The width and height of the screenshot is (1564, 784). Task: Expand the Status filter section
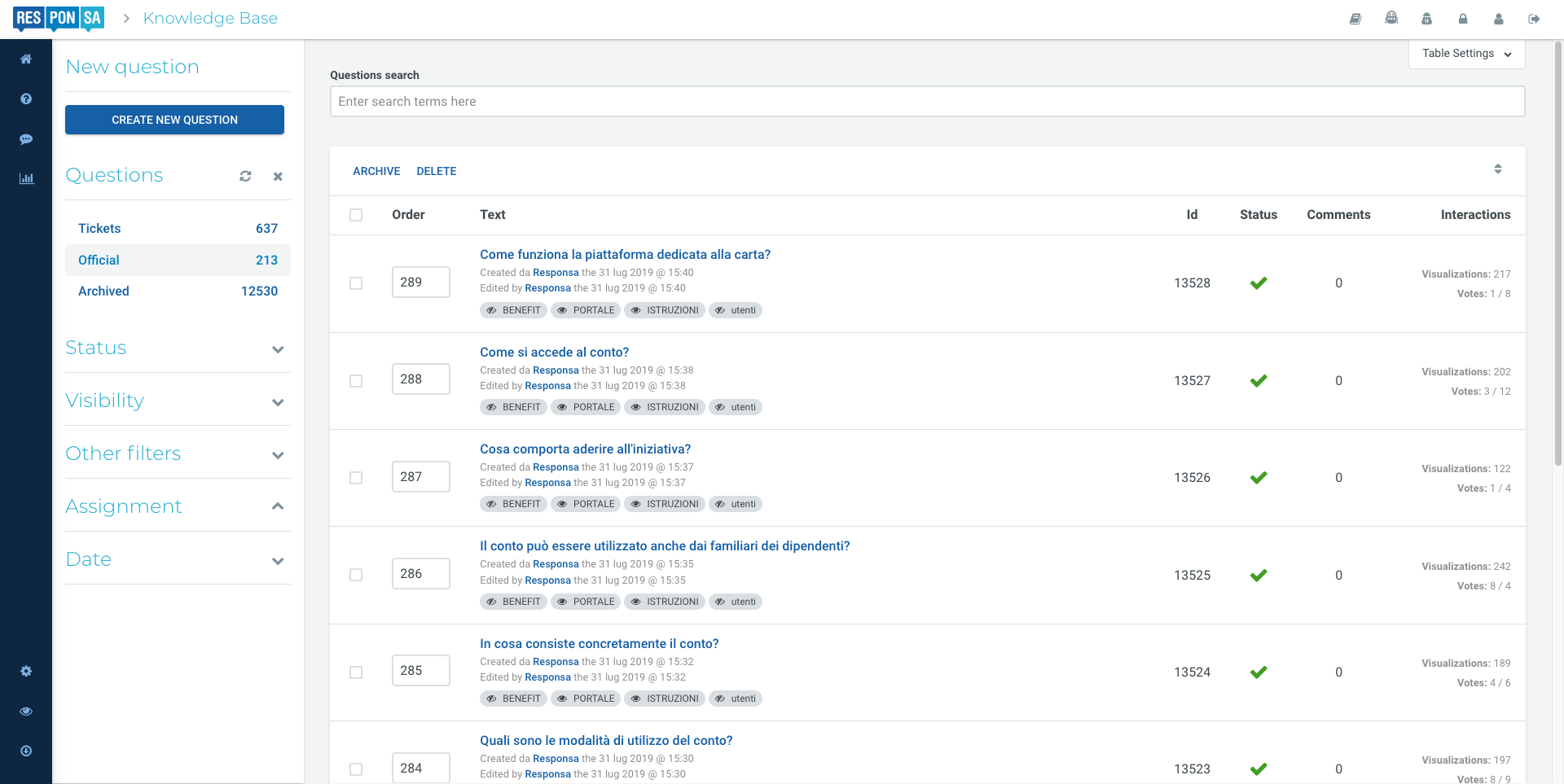tap(178, 348)
